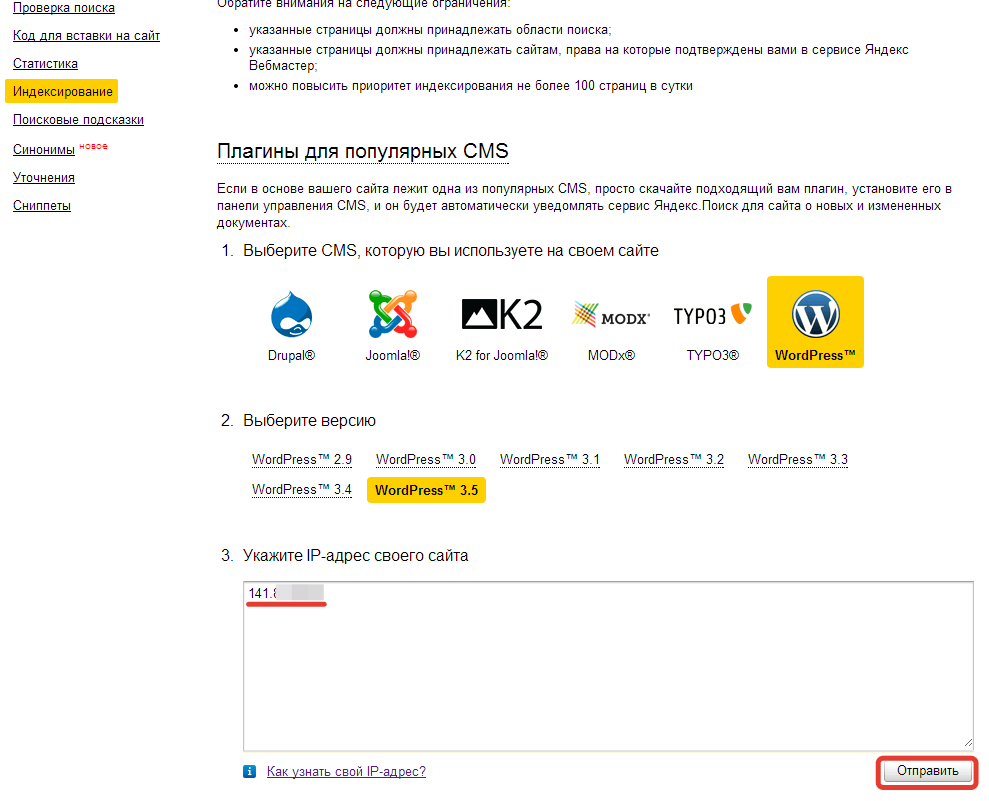Select the WordPress 3.1 version link

(550, 460)
